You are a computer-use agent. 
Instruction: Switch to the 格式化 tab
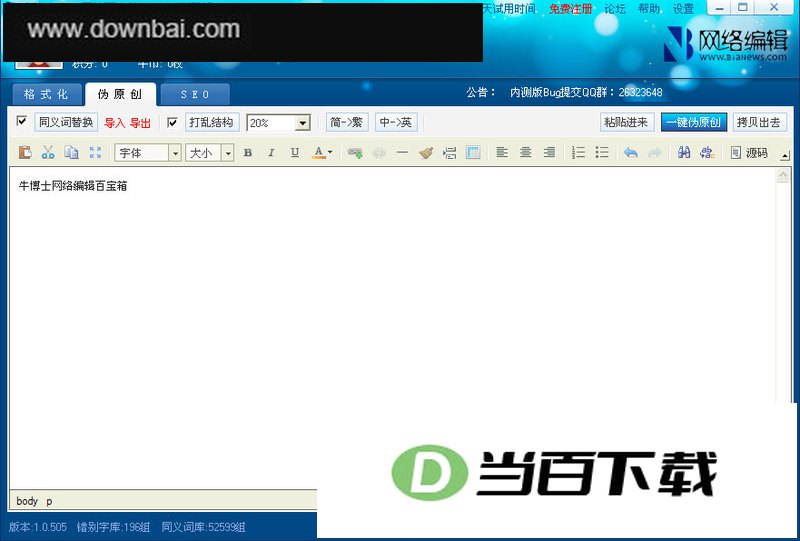46,94
